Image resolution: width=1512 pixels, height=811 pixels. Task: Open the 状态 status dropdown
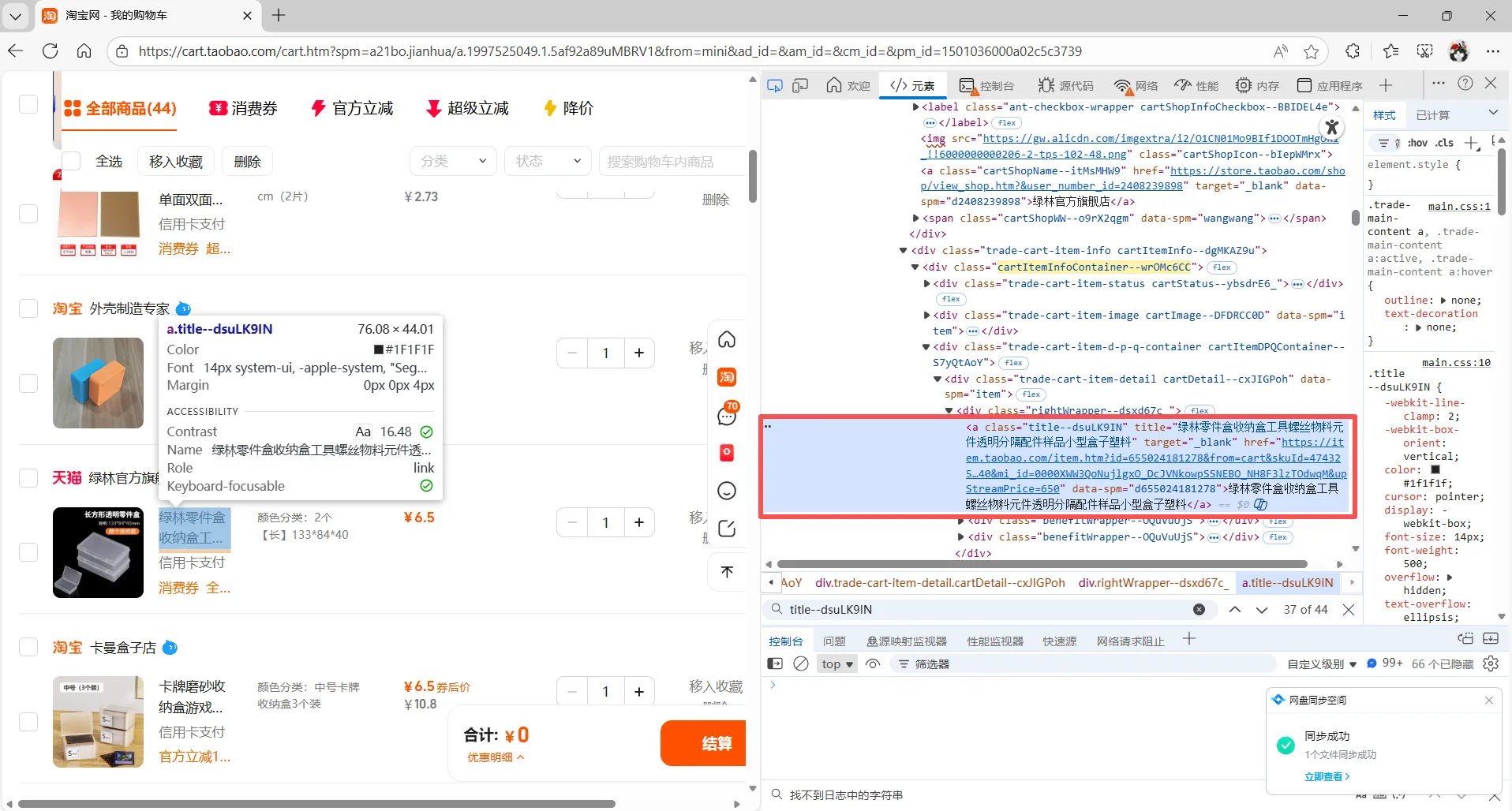pyautogui.click(x=548, y=161)
